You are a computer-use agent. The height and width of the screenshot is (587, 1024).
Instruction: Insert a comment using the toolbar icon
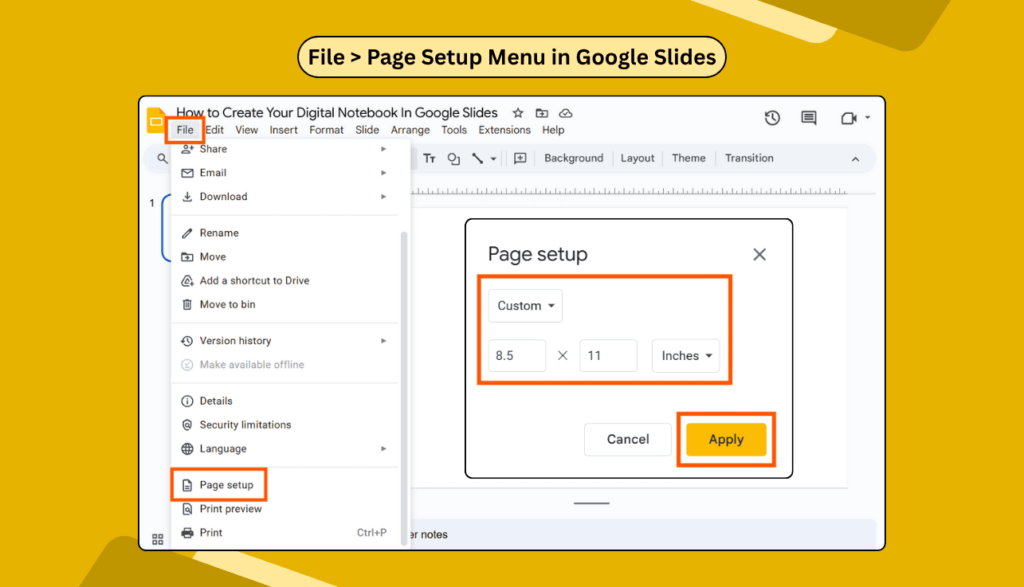(520, 158)
